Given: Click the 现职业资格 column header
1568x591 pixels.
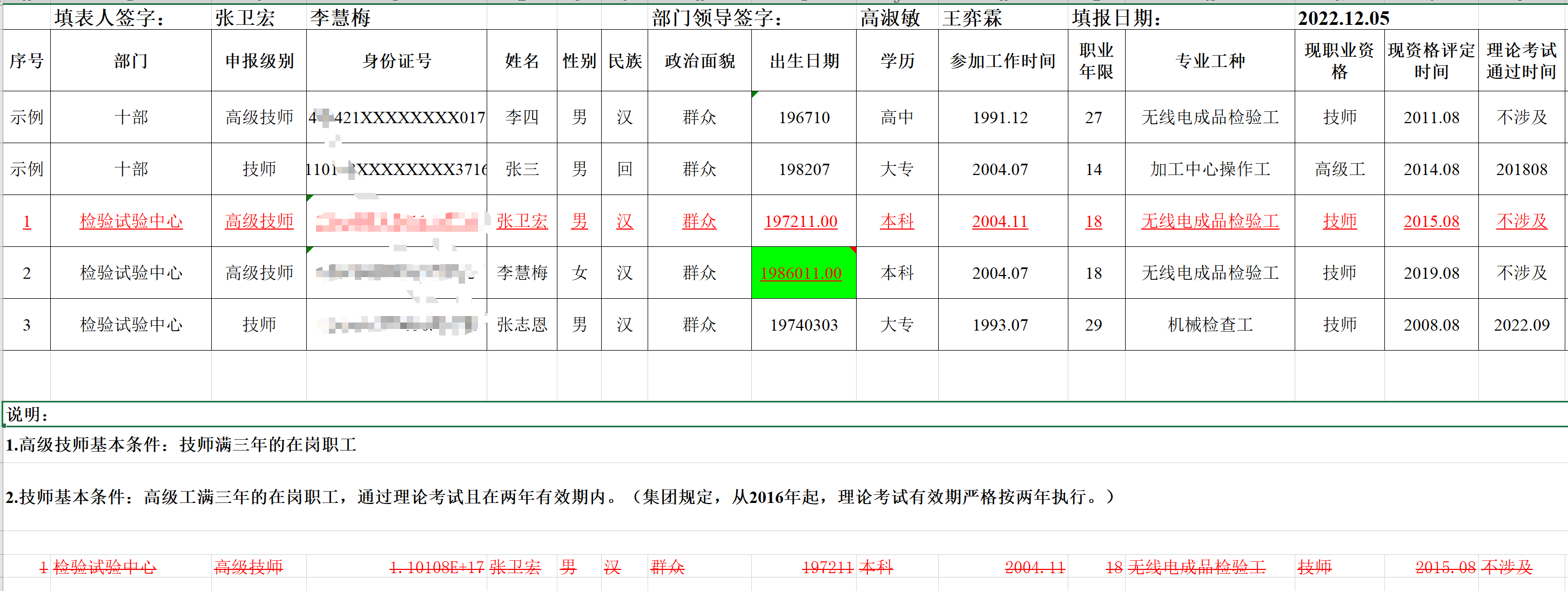Looking at the screenshot, I should 1340,61.
